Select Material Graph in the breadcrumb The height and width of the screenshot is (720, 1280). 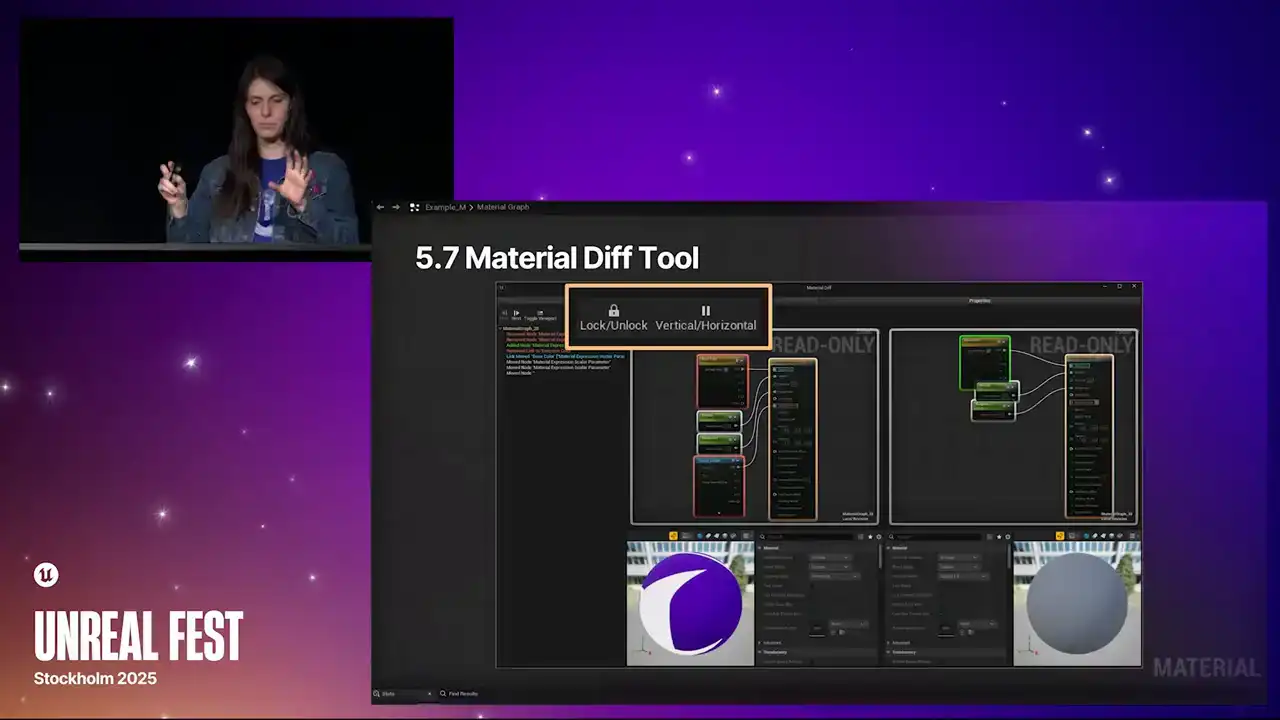[x=503, y=207]
